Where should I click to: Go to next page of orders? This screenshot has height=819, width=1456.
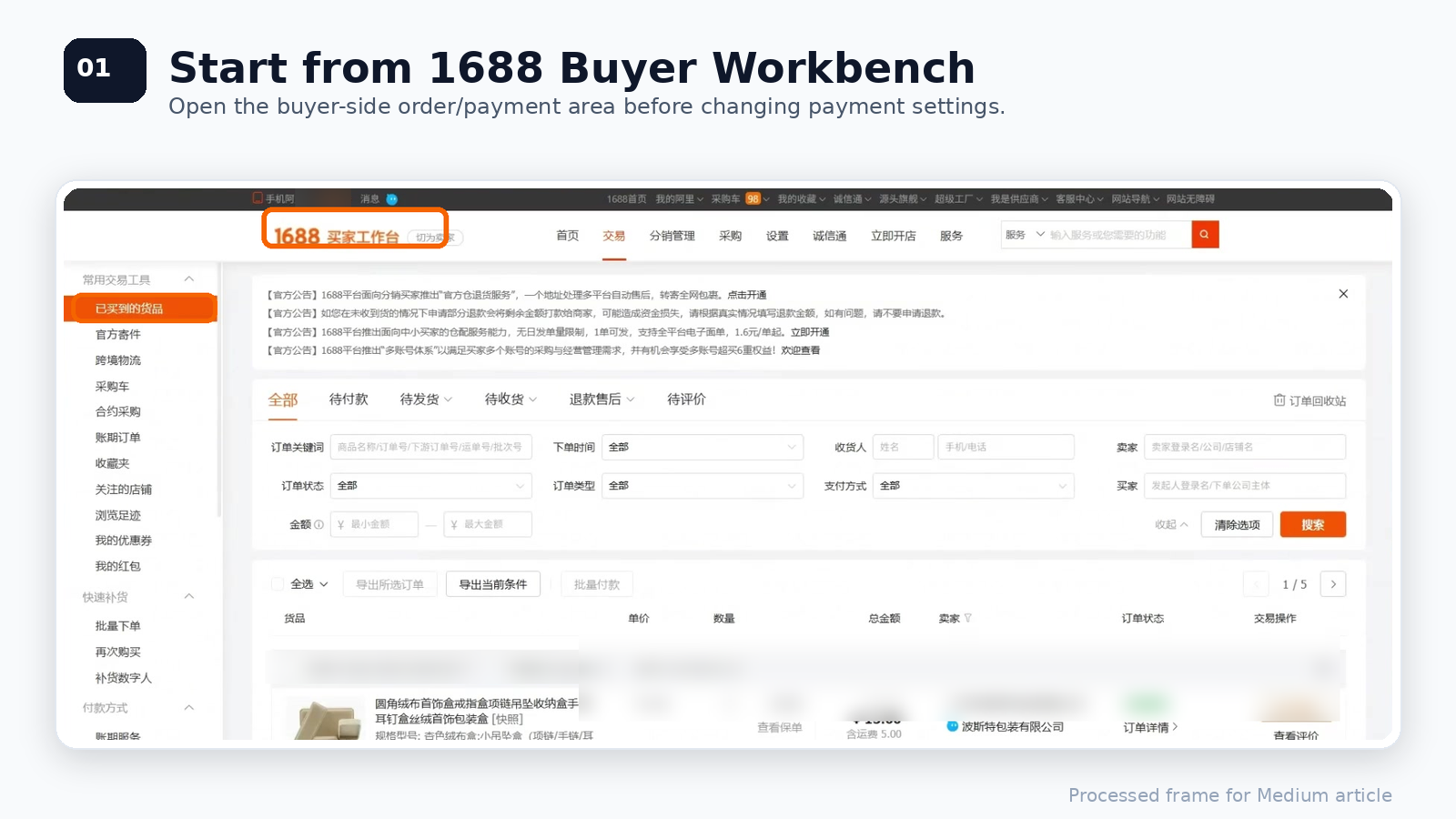[1333, 584]
